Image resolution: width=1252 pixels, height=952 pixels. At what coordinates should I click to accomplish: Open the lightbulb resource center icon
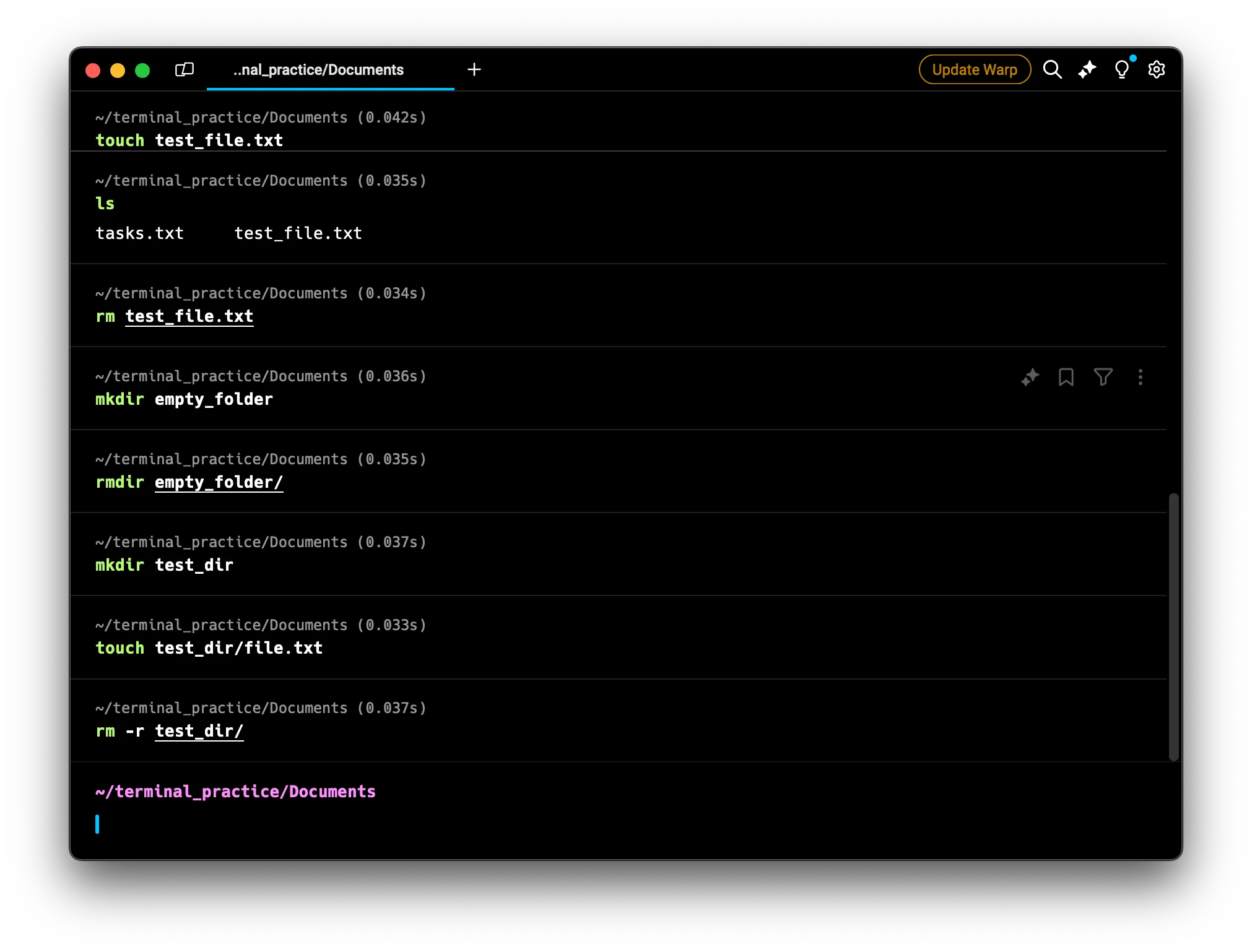point(1121,69)
